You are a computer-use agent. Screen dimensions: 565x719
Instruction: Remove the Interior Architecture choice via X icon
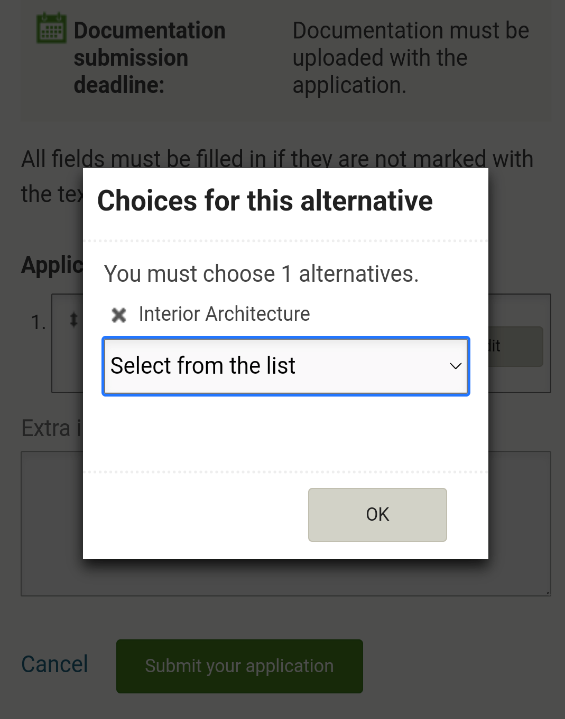pyautogui.click(x=119, y=315)
